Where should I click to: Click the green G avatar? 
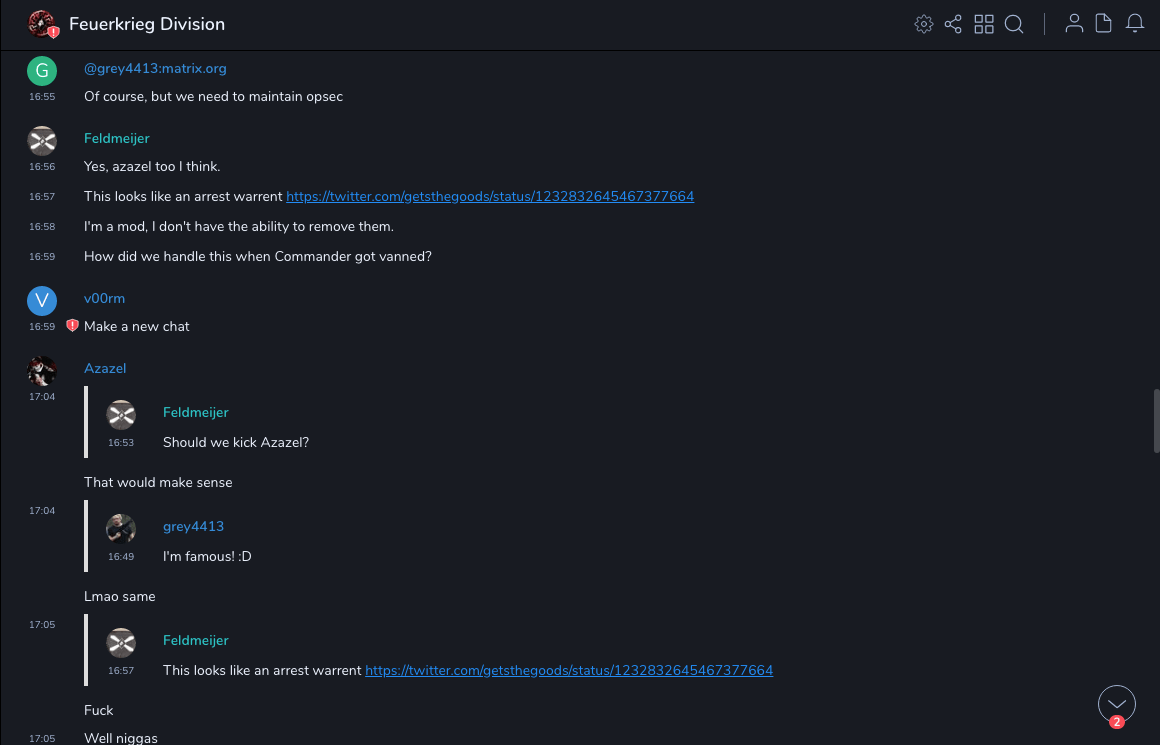click(x=42, y=70)
